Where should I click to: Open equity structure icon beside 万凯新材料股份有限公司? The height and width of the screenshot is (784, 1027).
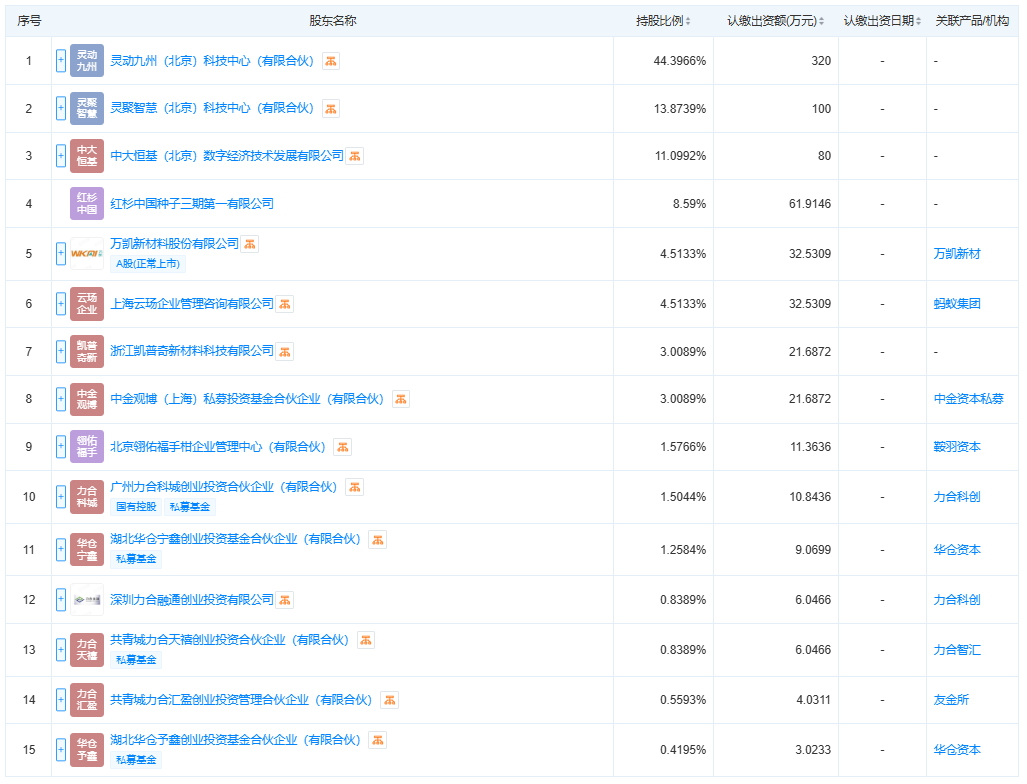coord(250,244)
